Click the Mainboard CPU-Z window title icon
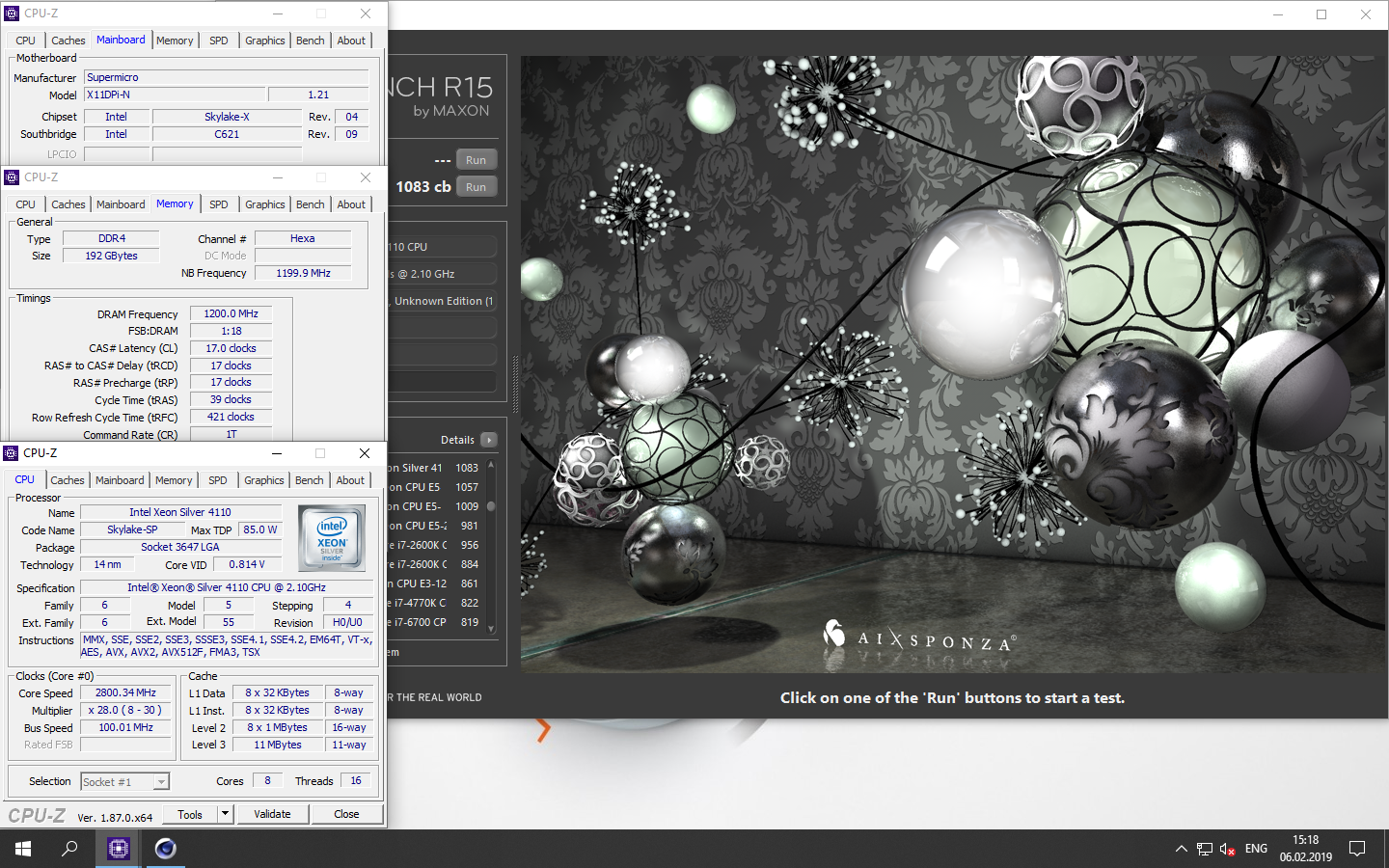 click(12, 14)
